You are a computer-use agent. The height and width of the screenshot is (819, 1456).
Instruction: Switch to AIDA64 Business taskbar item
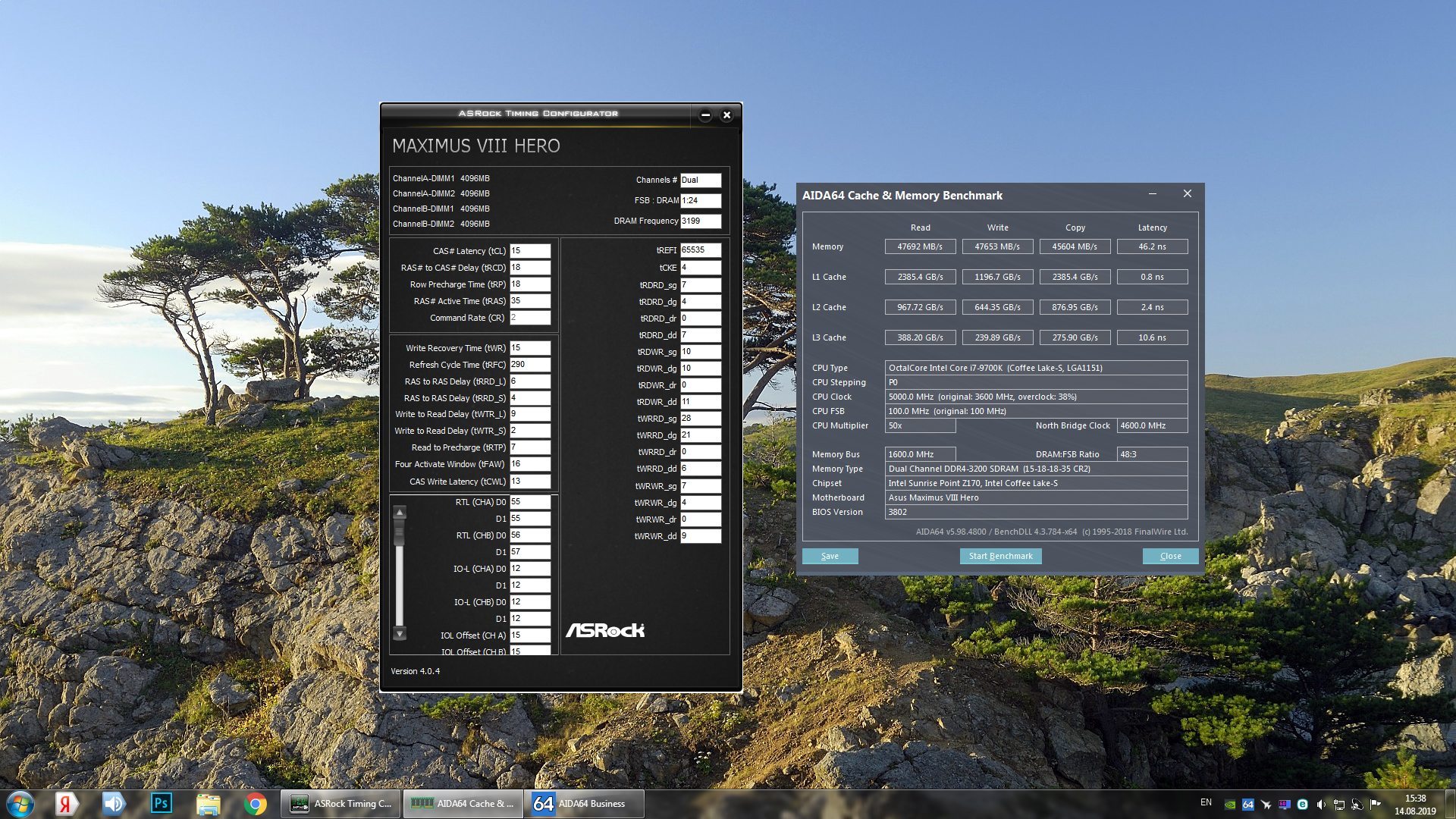(583, 804)
